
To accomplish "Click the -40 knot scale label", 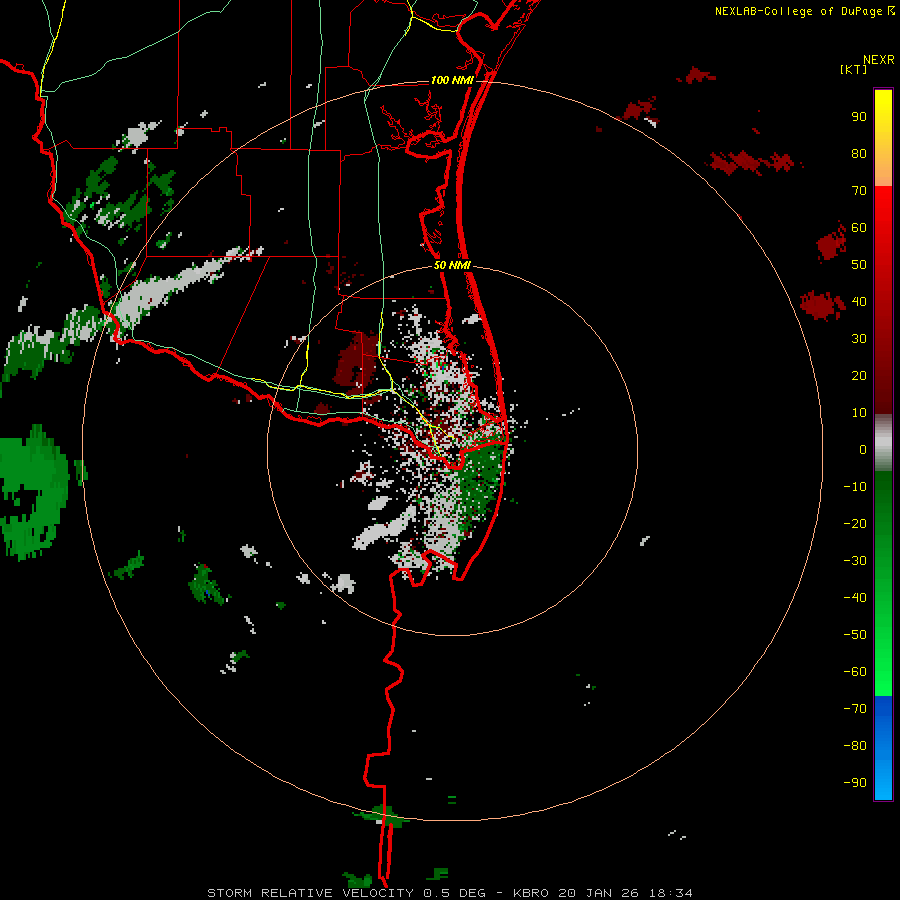I will pos(855,598).
